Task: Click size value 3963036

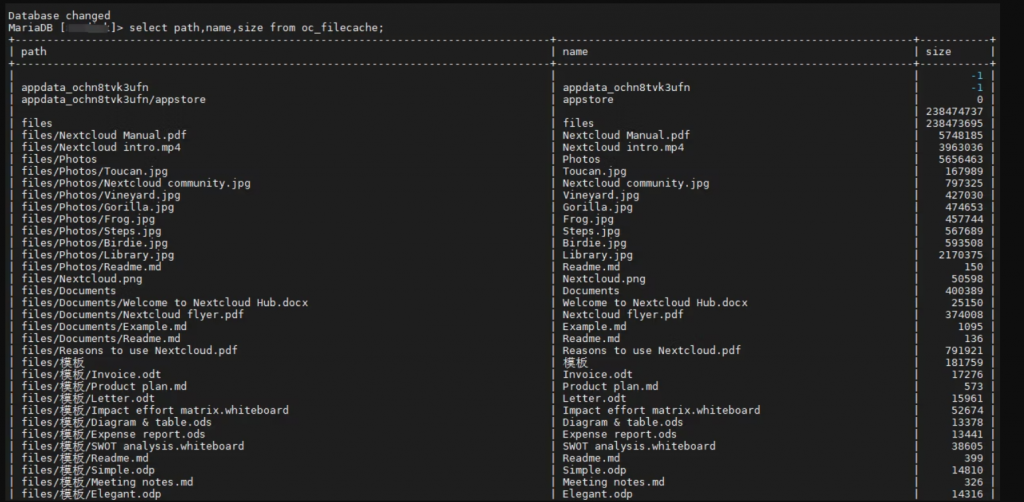Action: pos(961,148)
